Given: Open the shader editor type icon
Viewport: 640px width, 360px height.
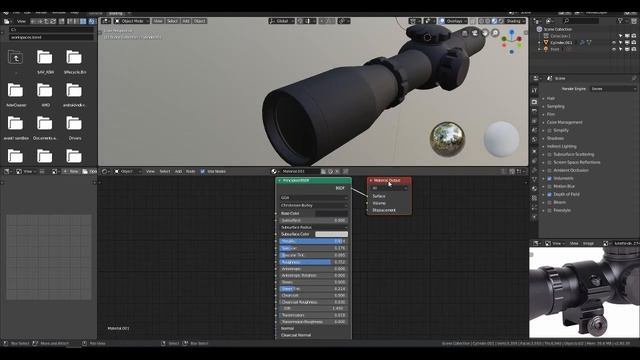Looking at the screenshot, I should tap(104, 171).
